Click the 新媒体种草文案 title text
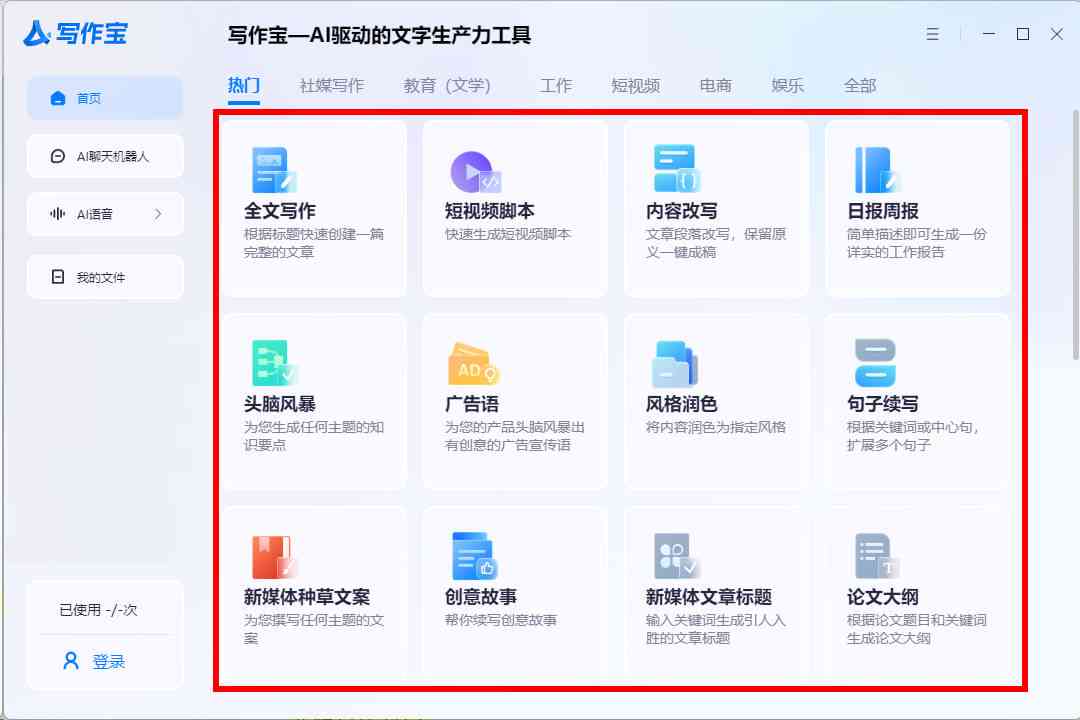 click(307, 597)
